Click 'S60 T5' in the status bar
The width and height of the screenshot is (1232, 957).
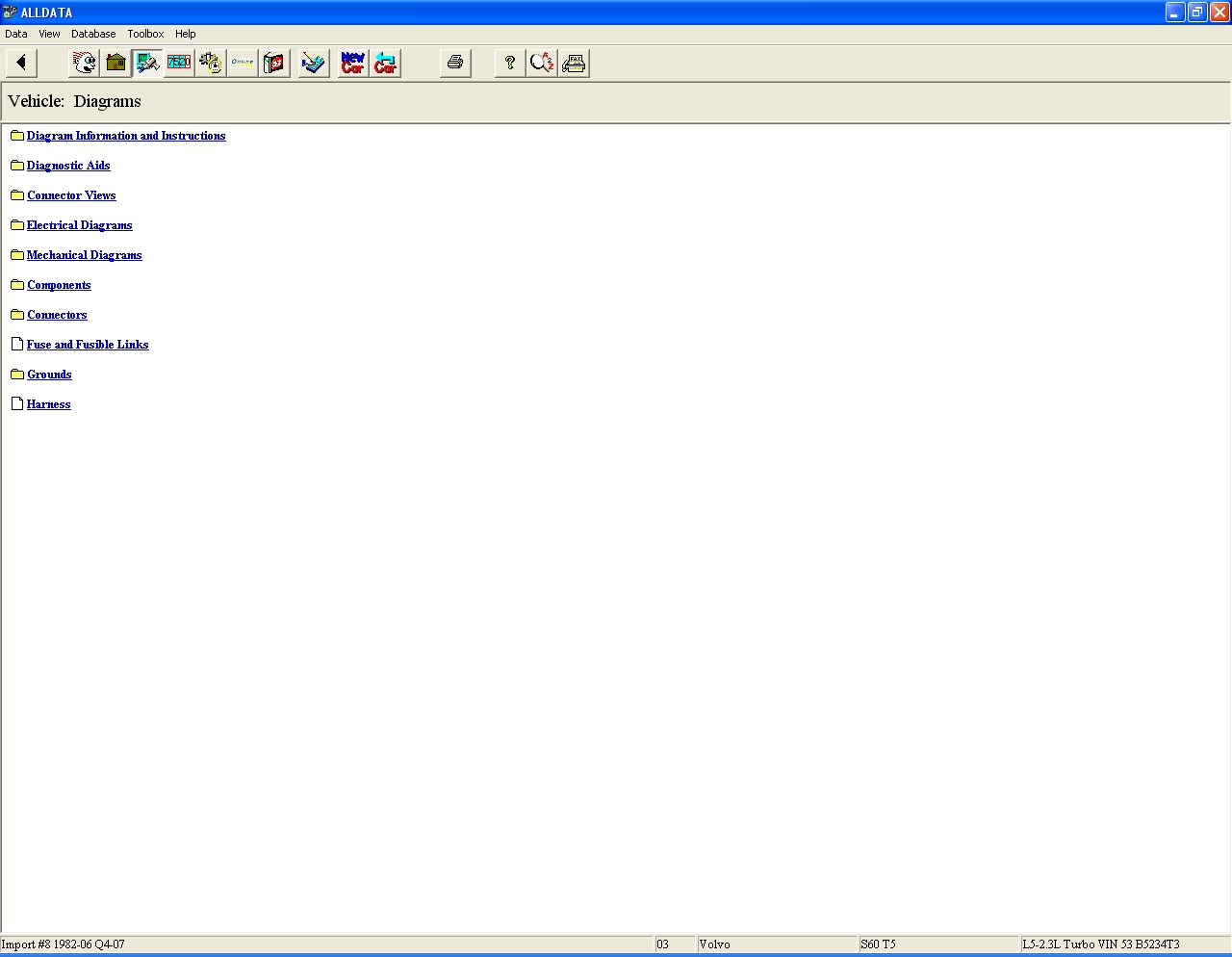[878, 944]
